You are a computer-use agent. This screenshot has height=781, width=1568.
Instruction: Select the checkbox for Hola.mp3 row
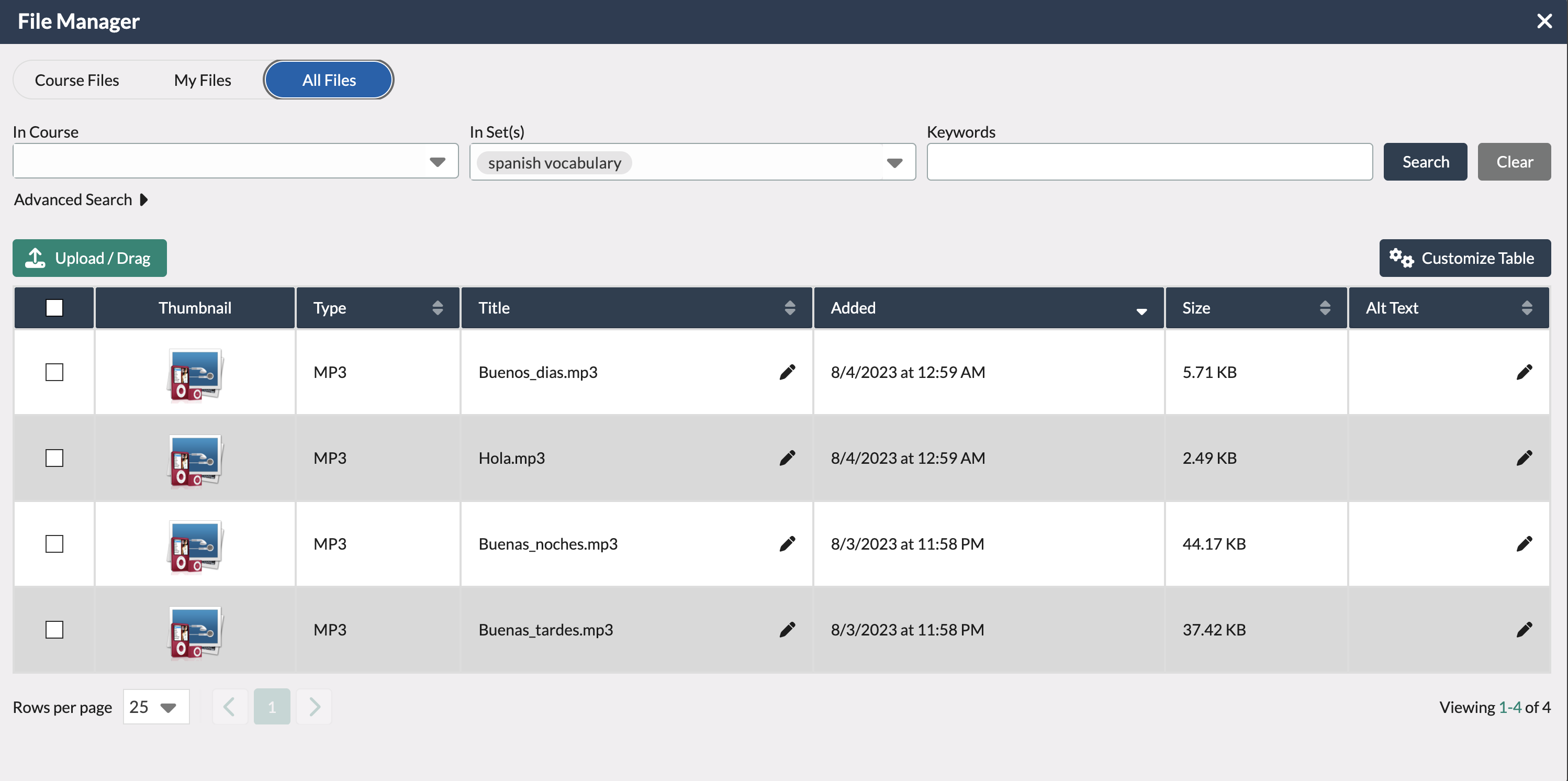(x=54, y=458)
